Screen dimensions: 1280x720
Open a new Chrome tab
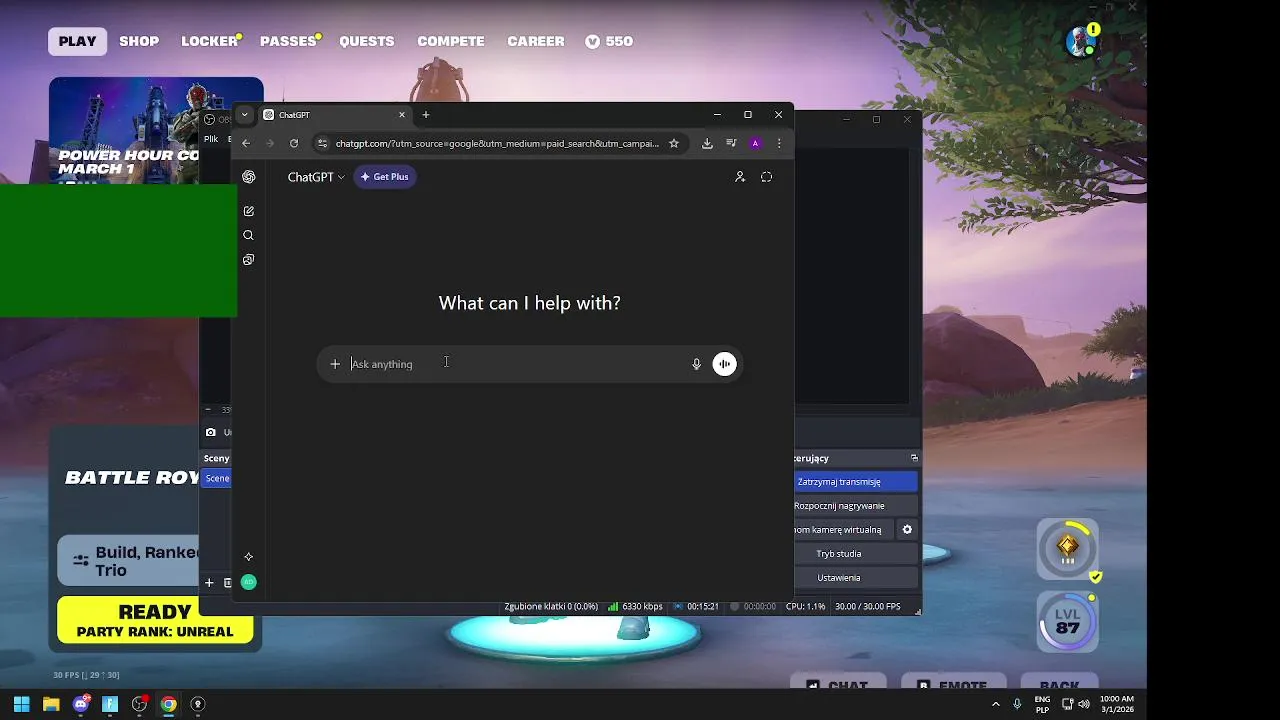pyautogui.click(x=425, y=115)
